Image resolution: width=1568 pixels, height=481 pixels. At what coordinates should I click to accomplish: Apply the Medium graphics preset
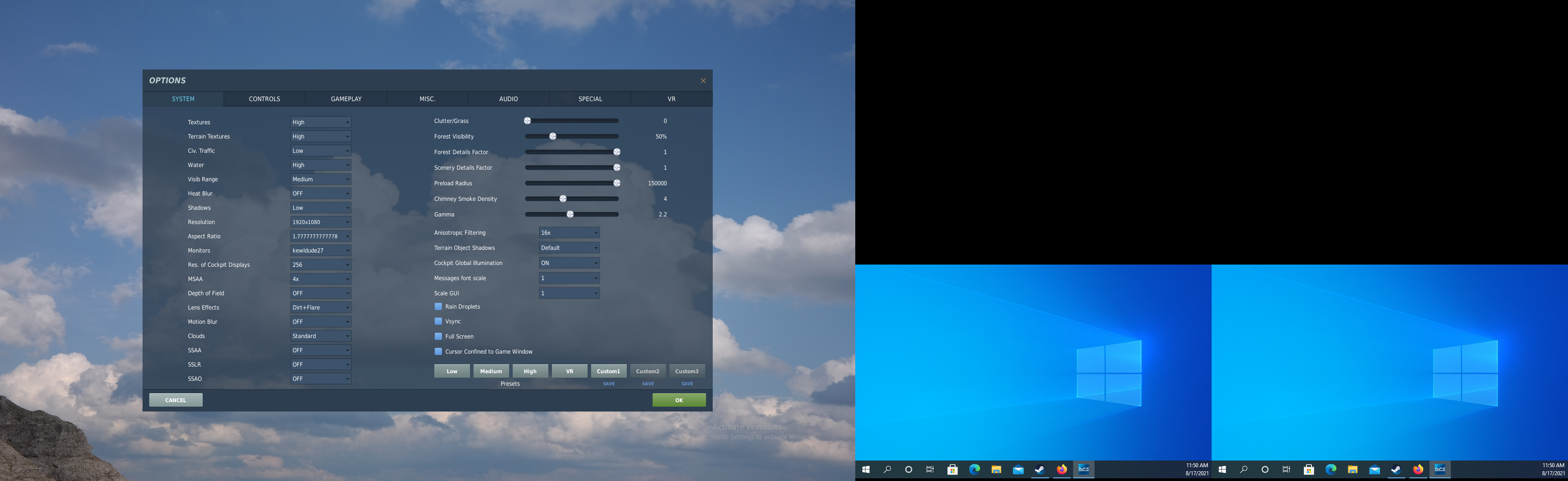491,371
